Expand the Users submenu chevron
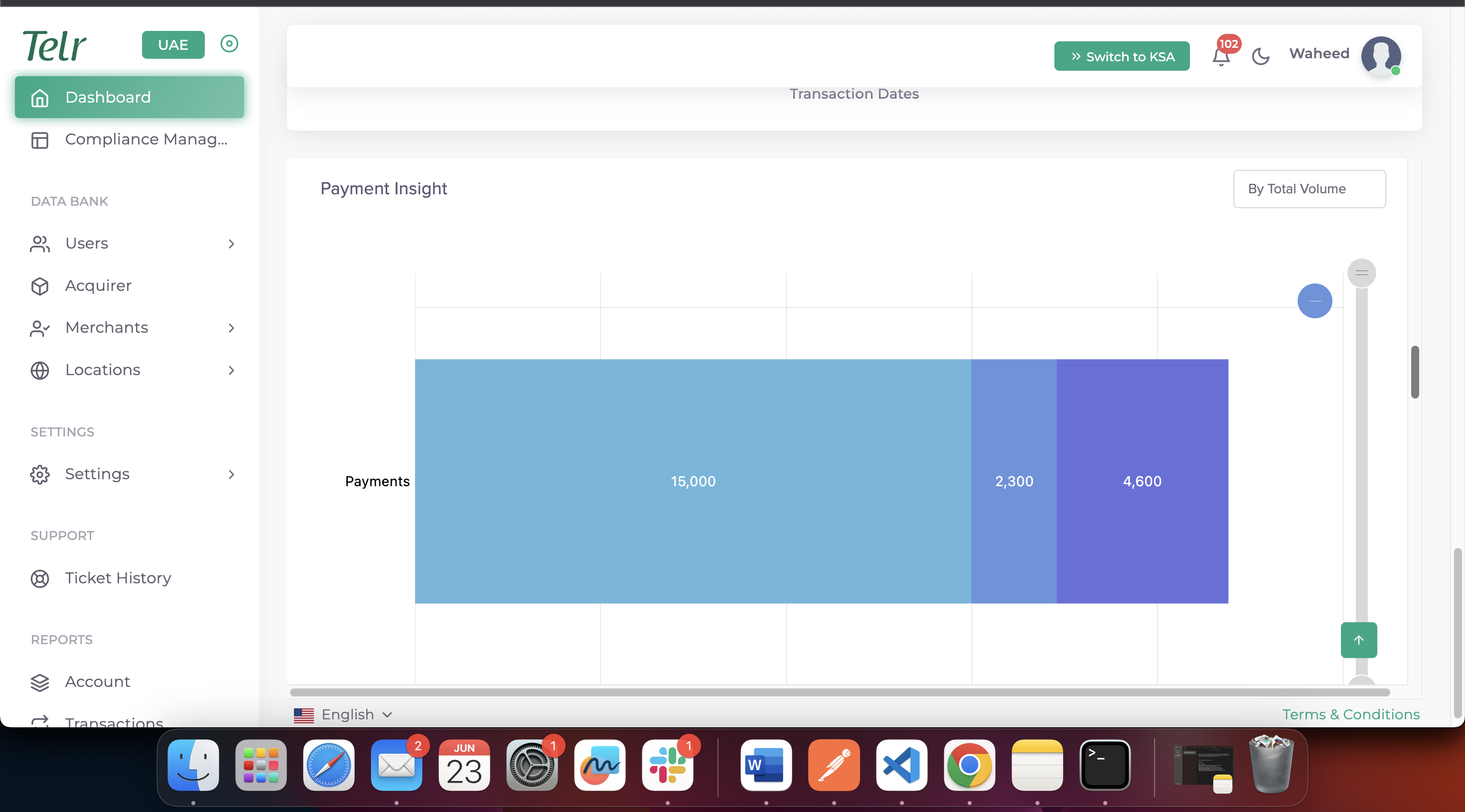 pos(231,244)
